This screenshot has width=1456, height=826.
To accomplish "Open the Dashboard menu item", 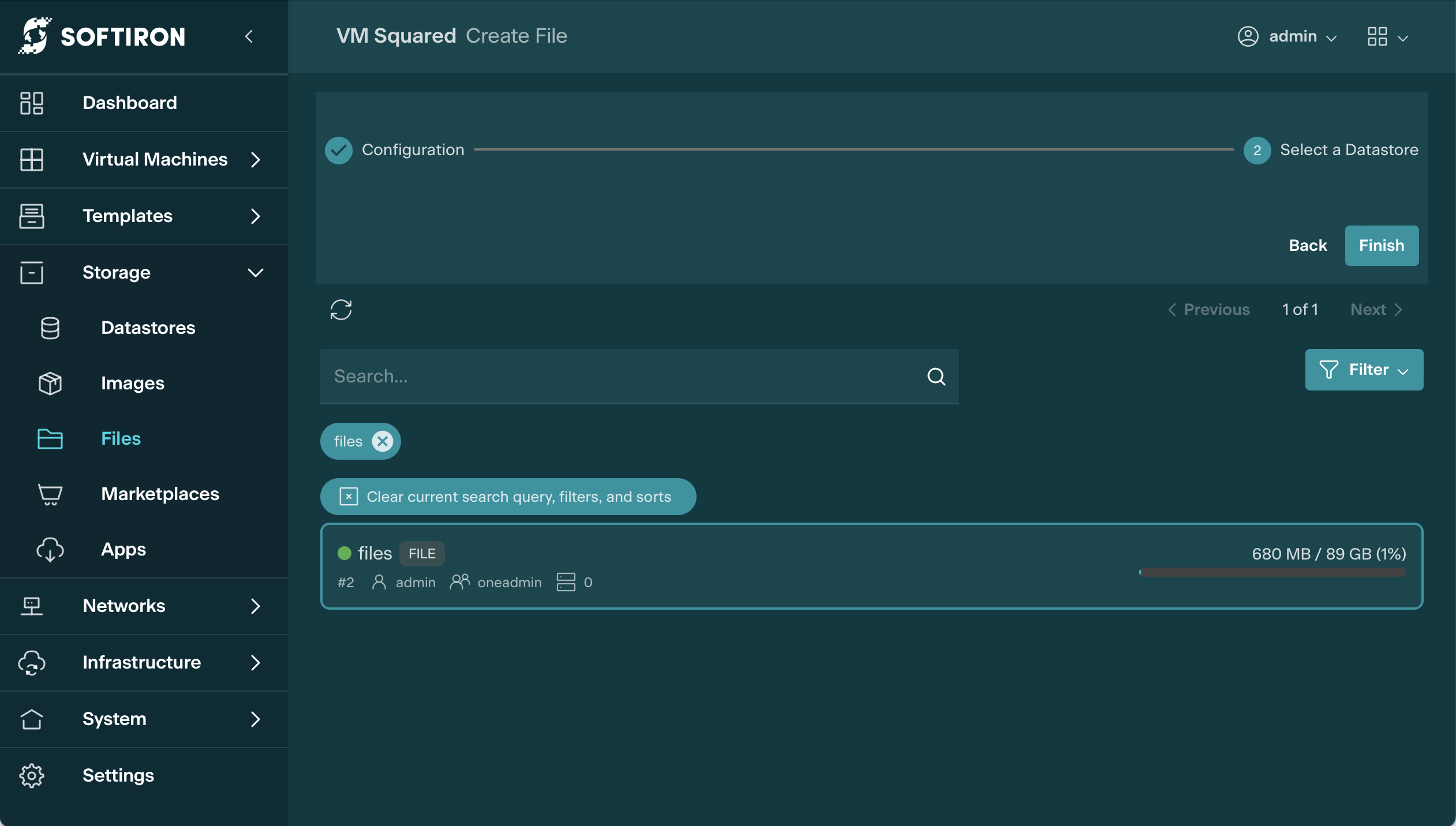I will click(x=129, y=103).
